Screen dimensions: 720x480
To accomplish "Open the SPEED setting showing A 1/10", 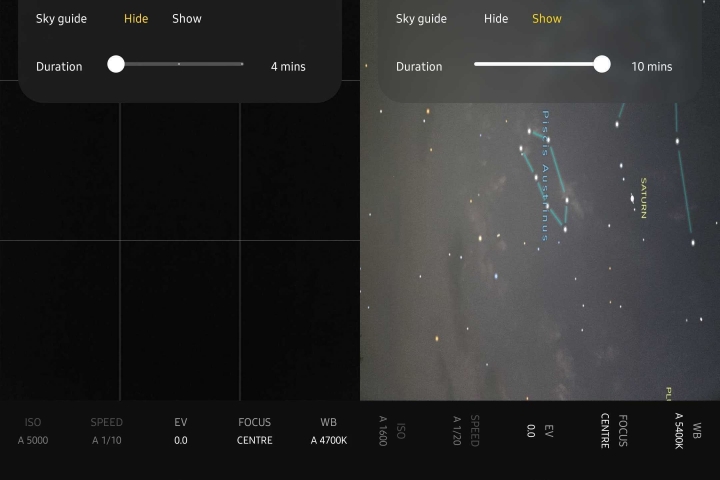I will [x=106, y=431].
